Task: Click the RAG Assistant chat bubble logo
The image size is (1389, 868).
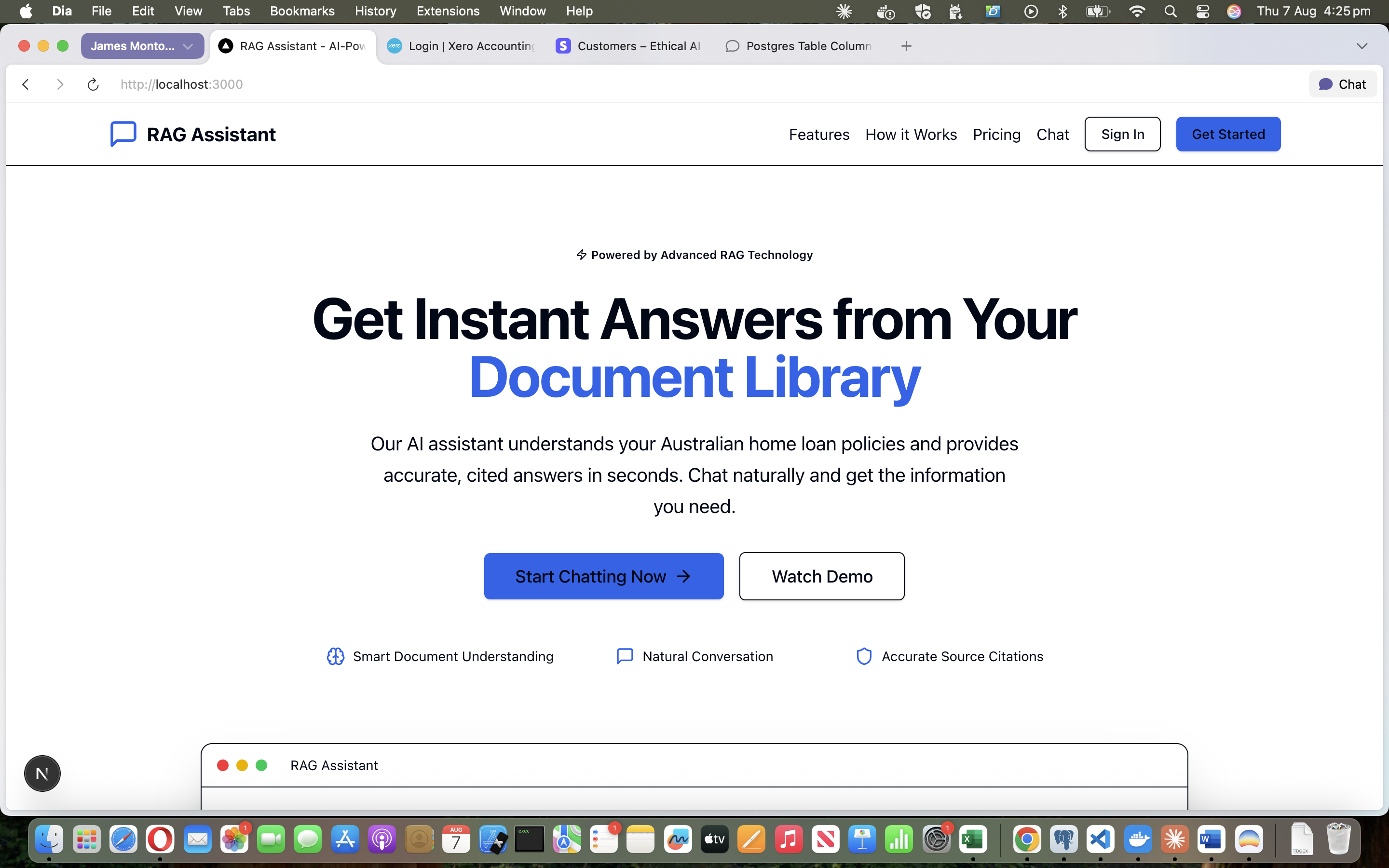Action: pos(123,134)
